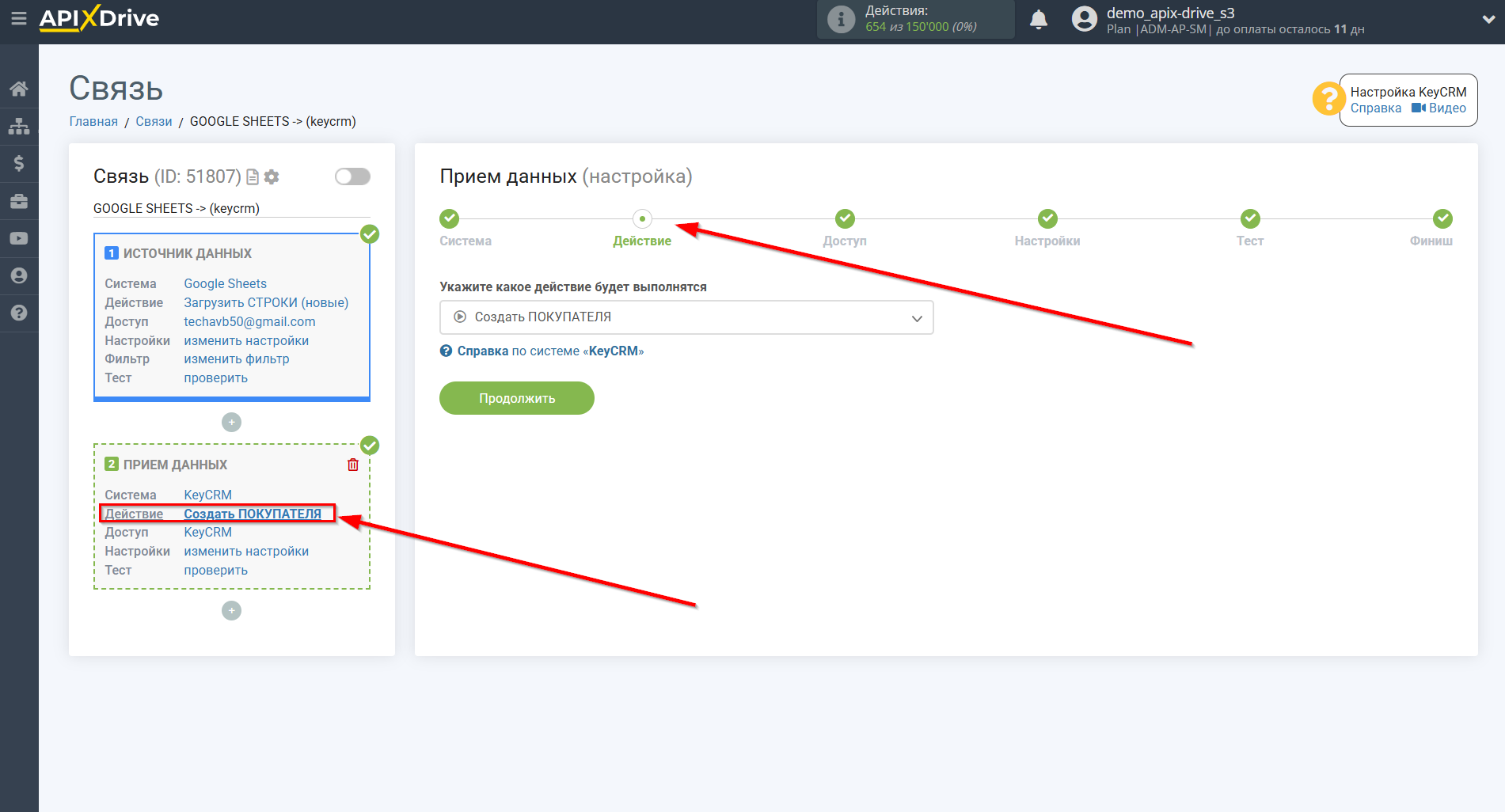Click Создать ПОКУПАТЕЛЯ action link
Image resolution: width=1505 pixels, height=812 pixels.
253,514
